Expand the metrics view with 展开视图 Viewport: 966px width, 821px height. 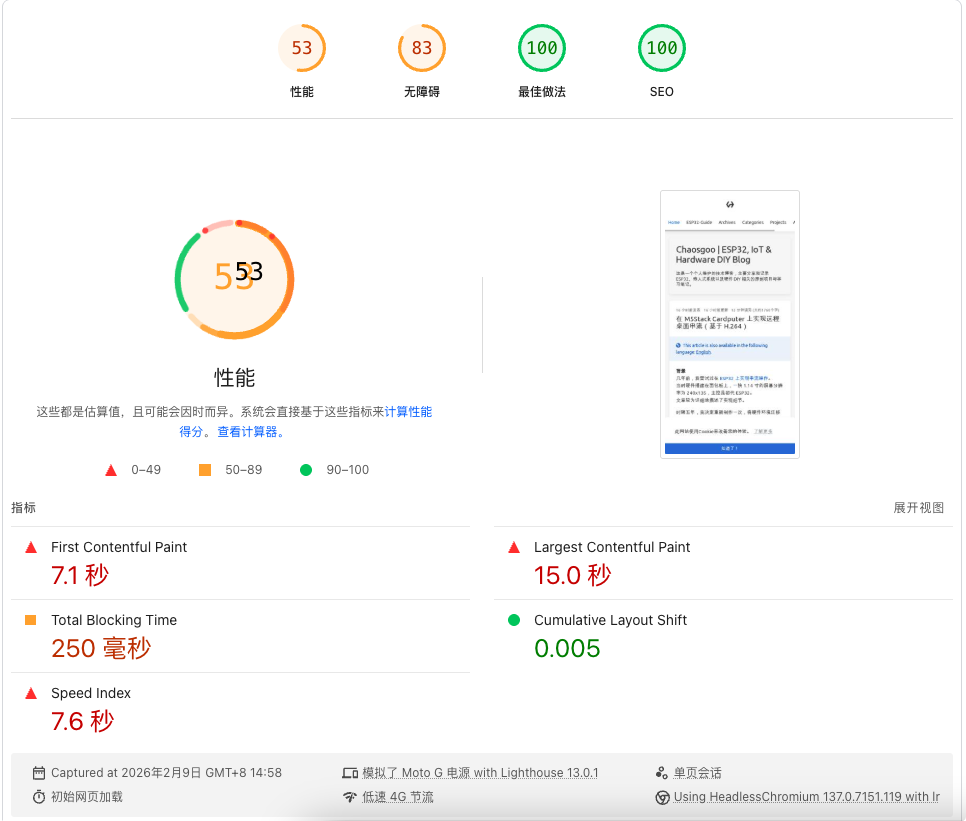click(919, 508)
